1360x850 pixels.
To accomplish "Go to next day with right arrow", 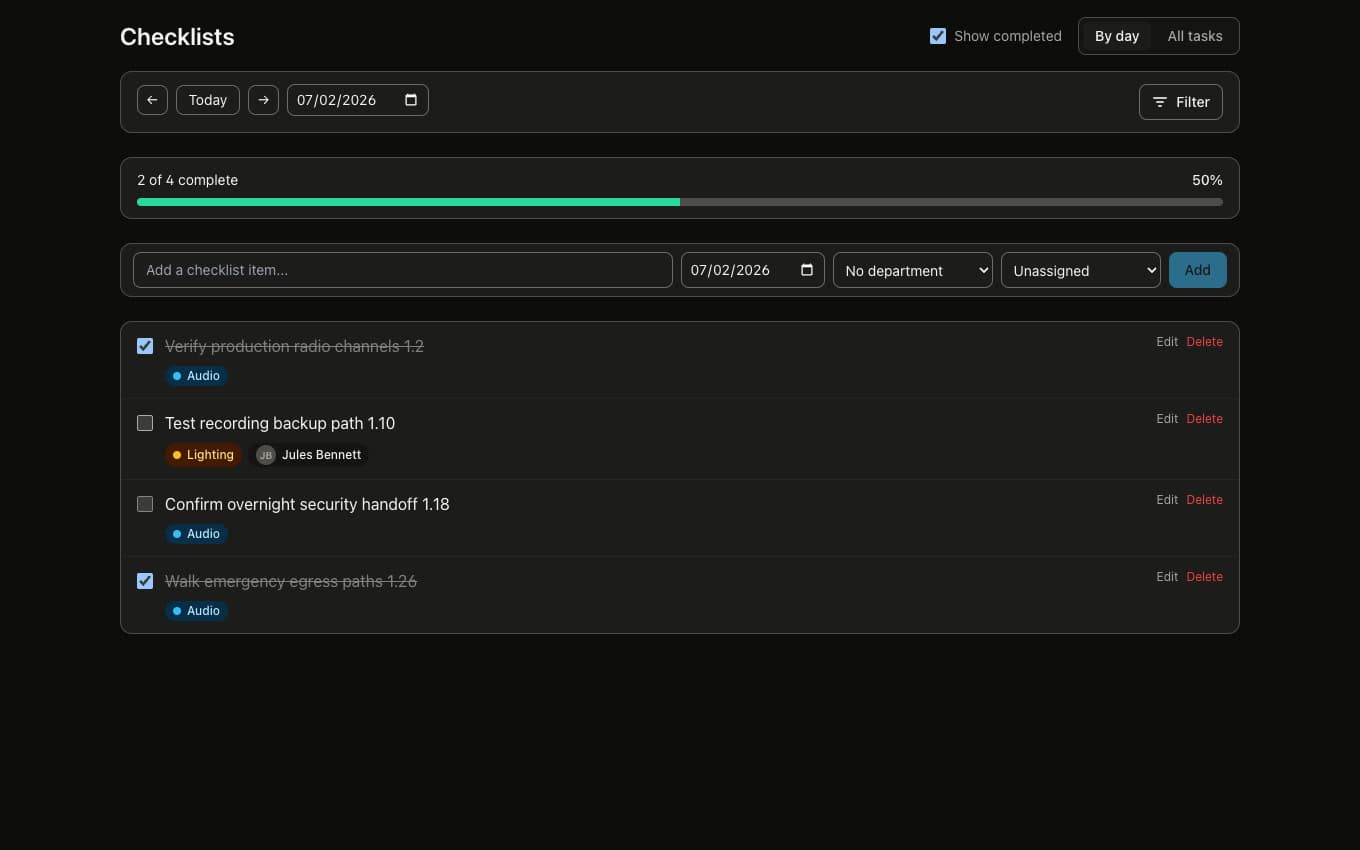I will [x=263, y=100].
